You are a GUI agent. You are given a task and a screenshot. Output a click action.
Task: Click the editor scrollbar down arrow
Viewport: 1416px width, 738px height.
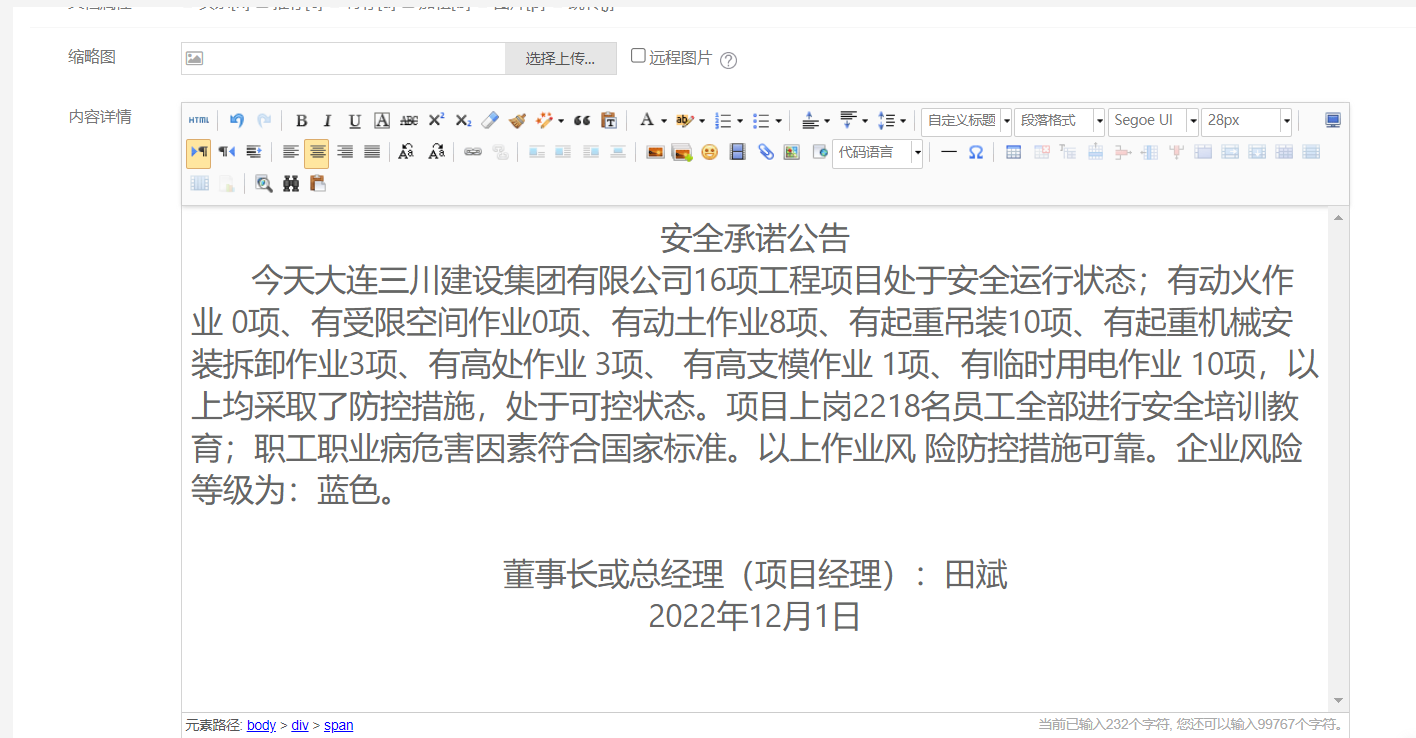click(1338, 701)
